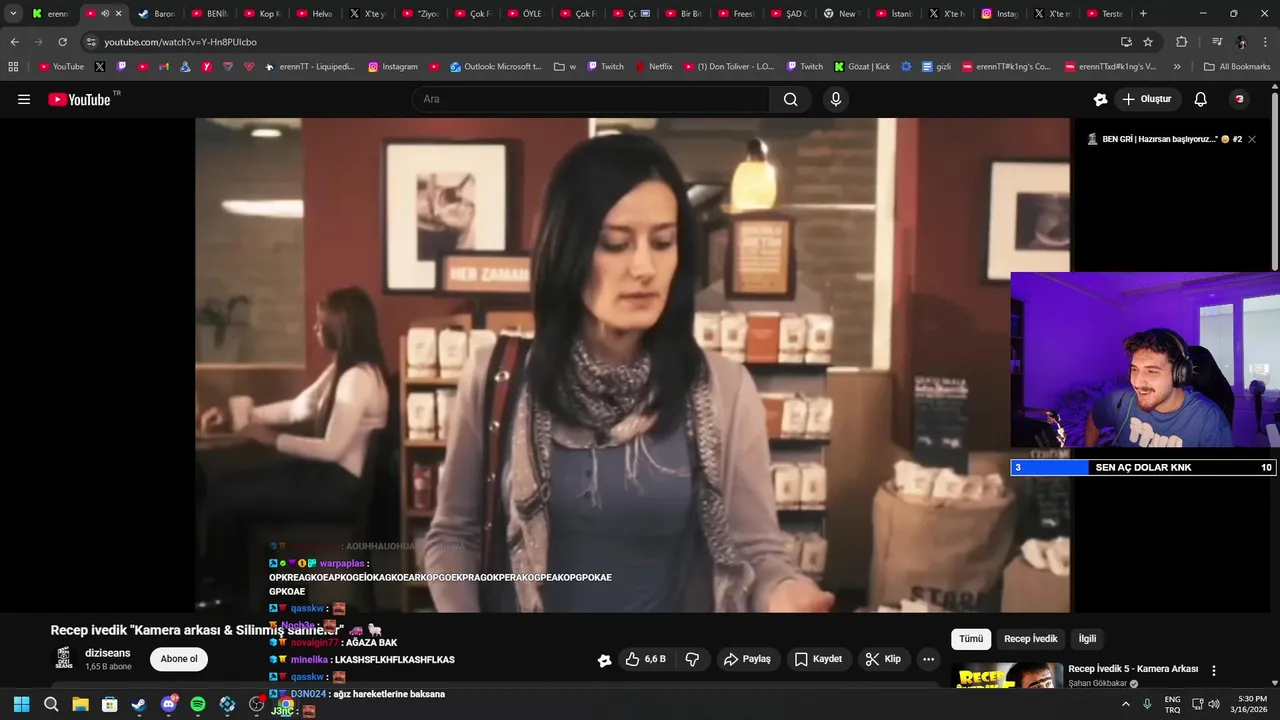Switch to the Helva browser tab

point(314,14)
